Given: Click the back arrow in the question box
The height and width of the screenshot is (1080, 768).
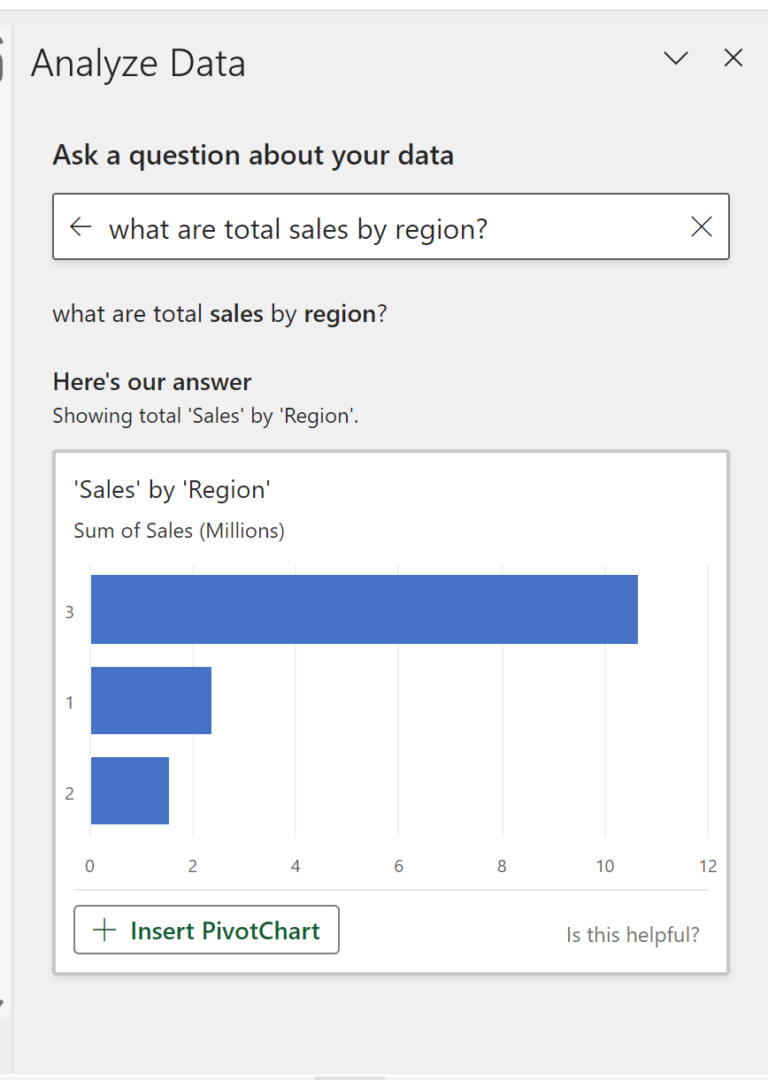Looking at the screenshot, I should tap(81, 228).
